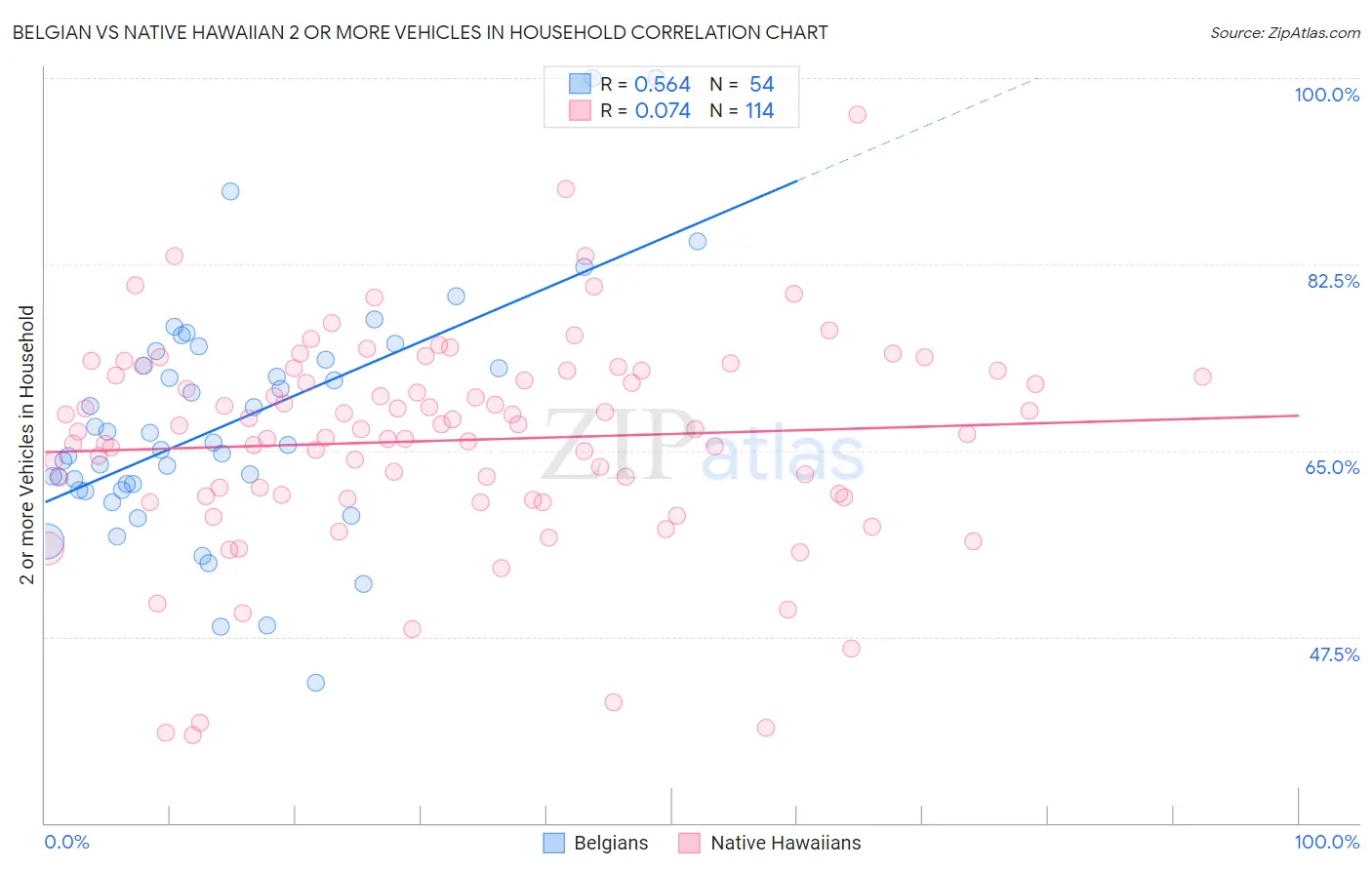Click the 65.0% y-axis label

1332,467
